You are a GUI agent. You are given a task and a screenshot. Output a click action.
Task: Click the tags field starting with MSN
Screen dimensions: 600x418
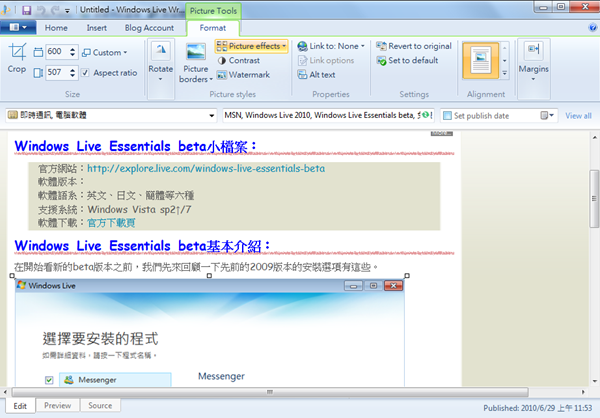328,115
